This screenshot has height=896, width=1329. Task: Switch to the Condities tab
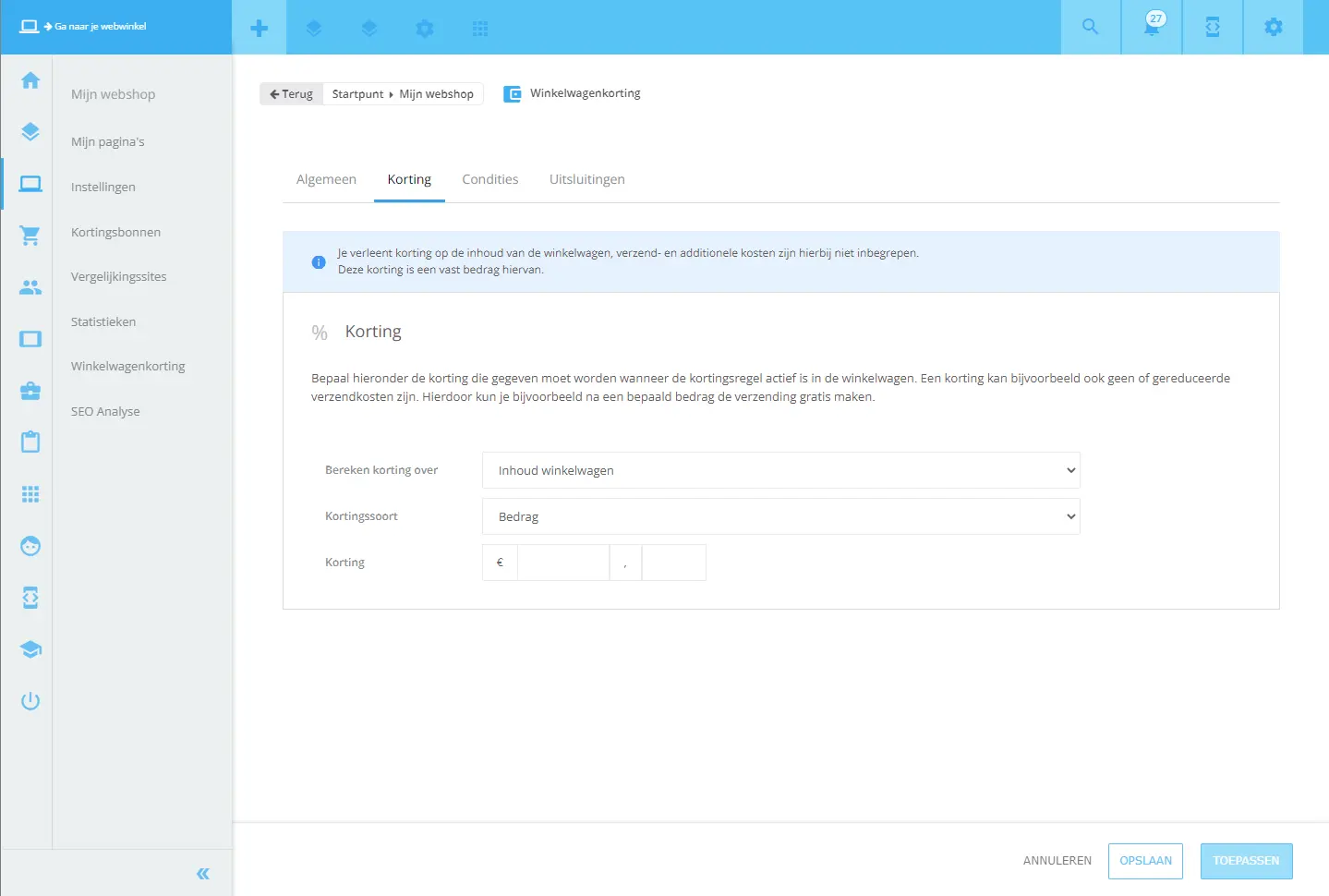(x=490, y=179)
